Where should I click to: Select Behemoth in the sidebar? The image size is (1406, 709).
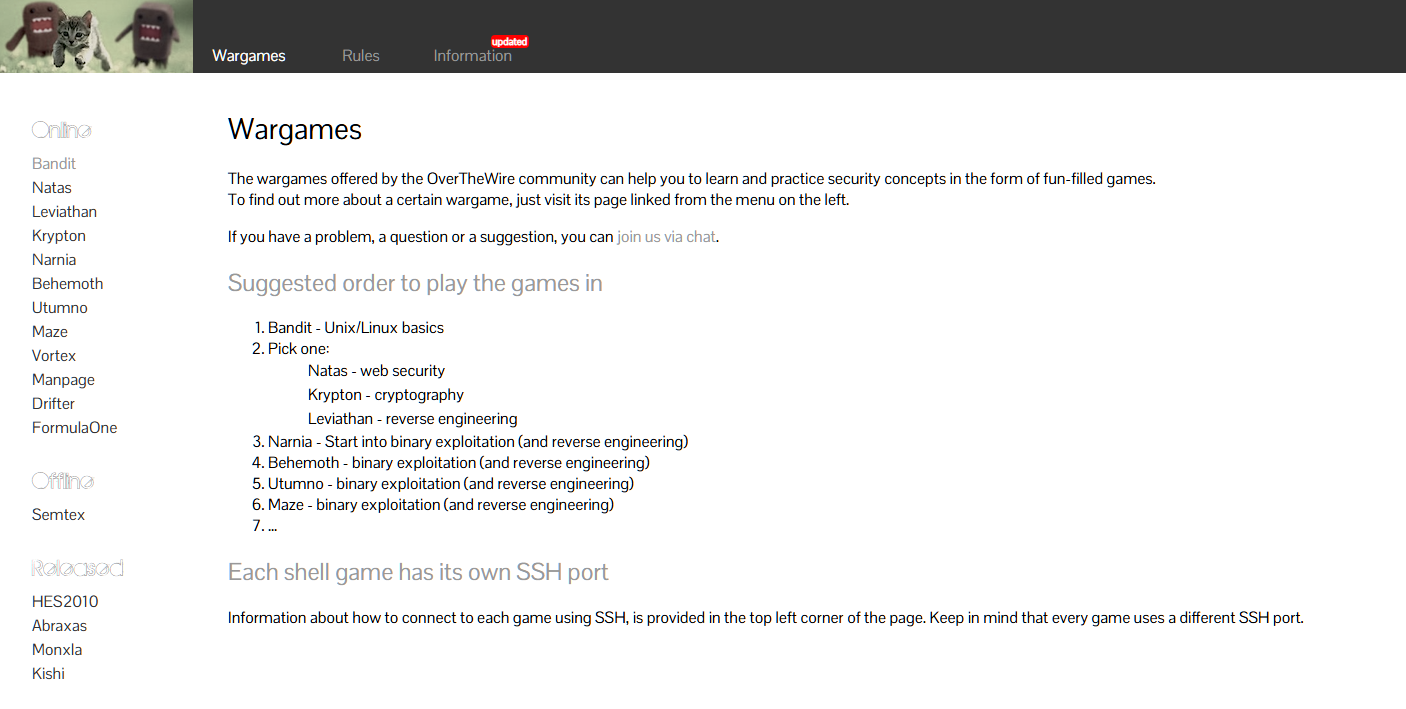point(68,284)
